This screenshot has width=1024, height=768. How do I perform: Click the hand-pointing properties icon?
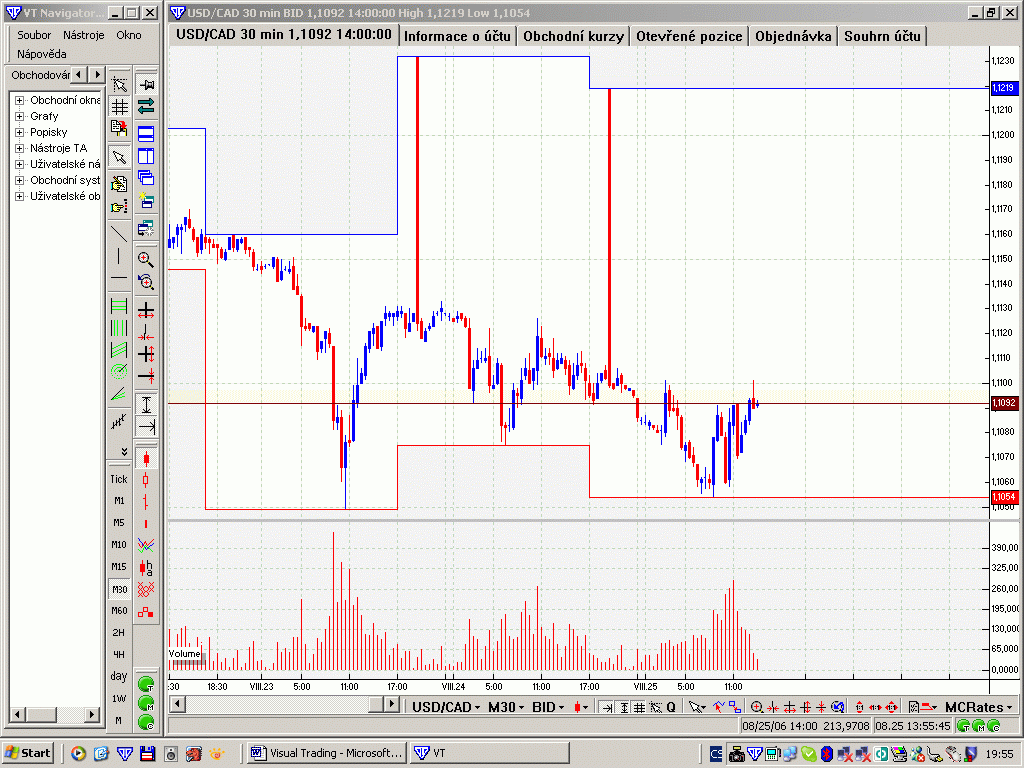click(x=119, y=206)
